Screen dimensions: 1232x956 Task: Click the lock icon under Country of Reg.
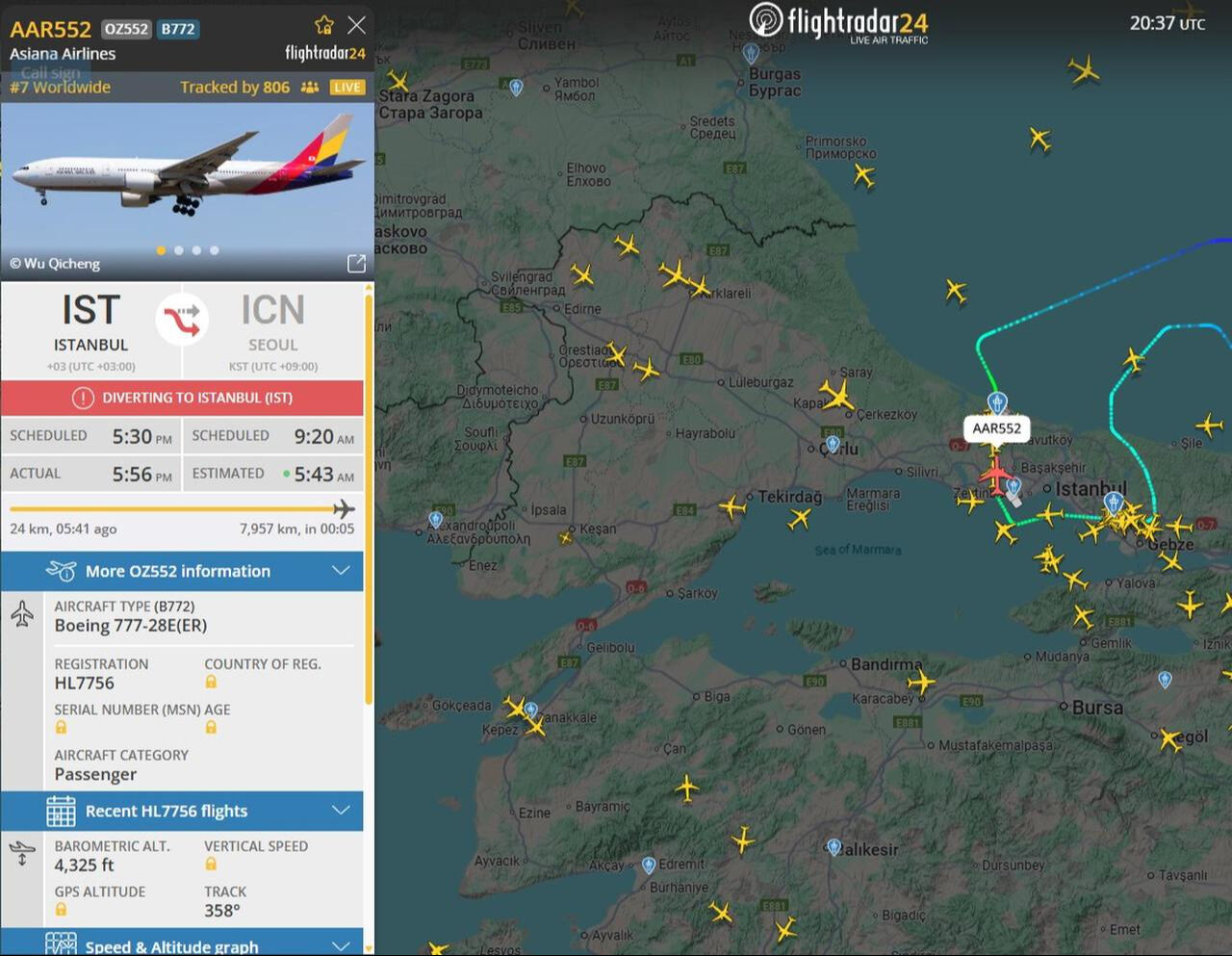(x=211, y=682)
